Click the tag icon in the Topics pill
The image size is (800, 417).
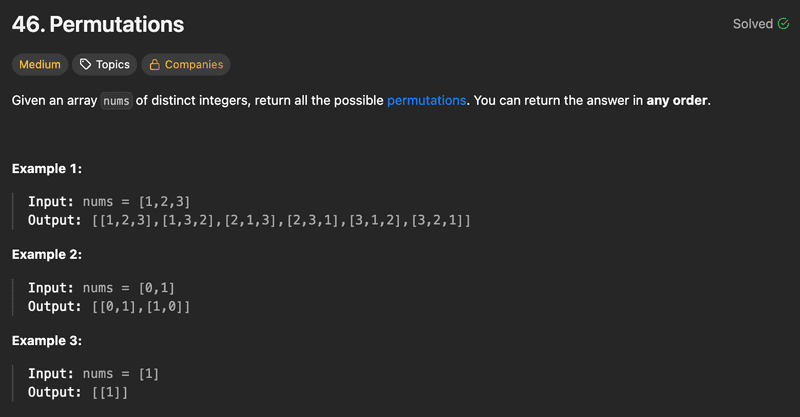[x=85, y=65]
